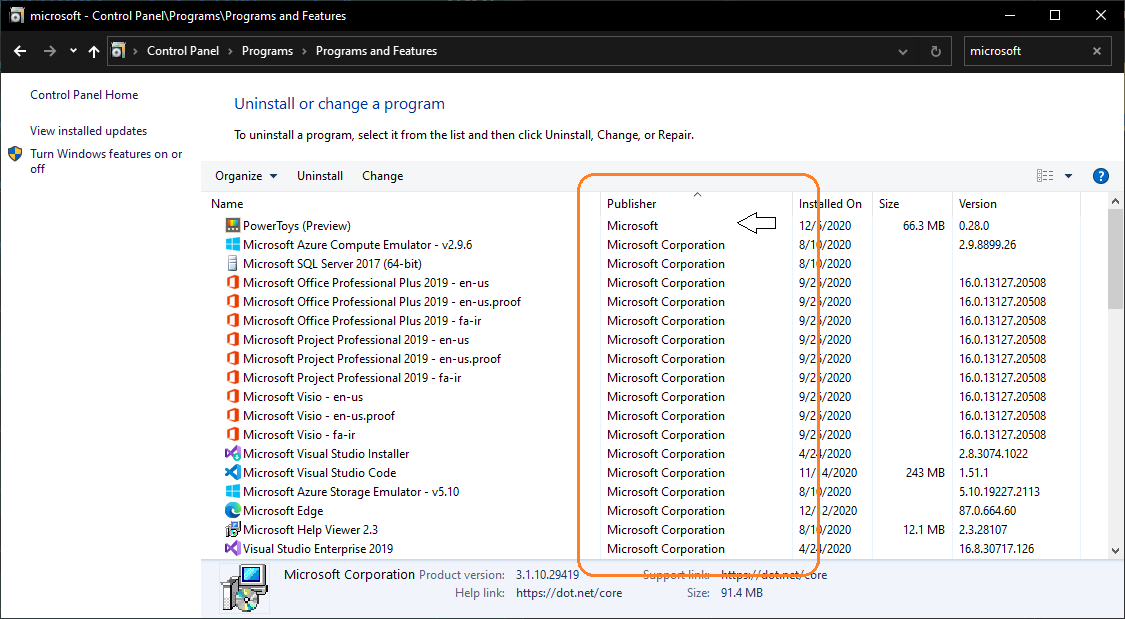
Task: Expand the address bar history chevron
Action: [x=902, y=51]
